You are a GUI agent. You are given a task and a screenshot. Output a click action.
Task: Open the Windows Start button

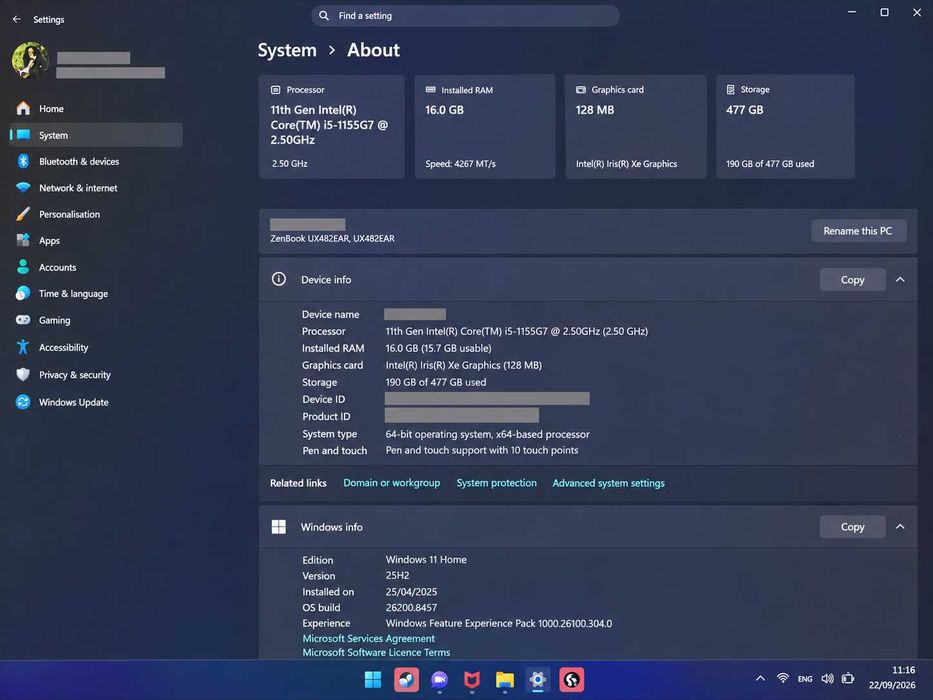point(373,680)
